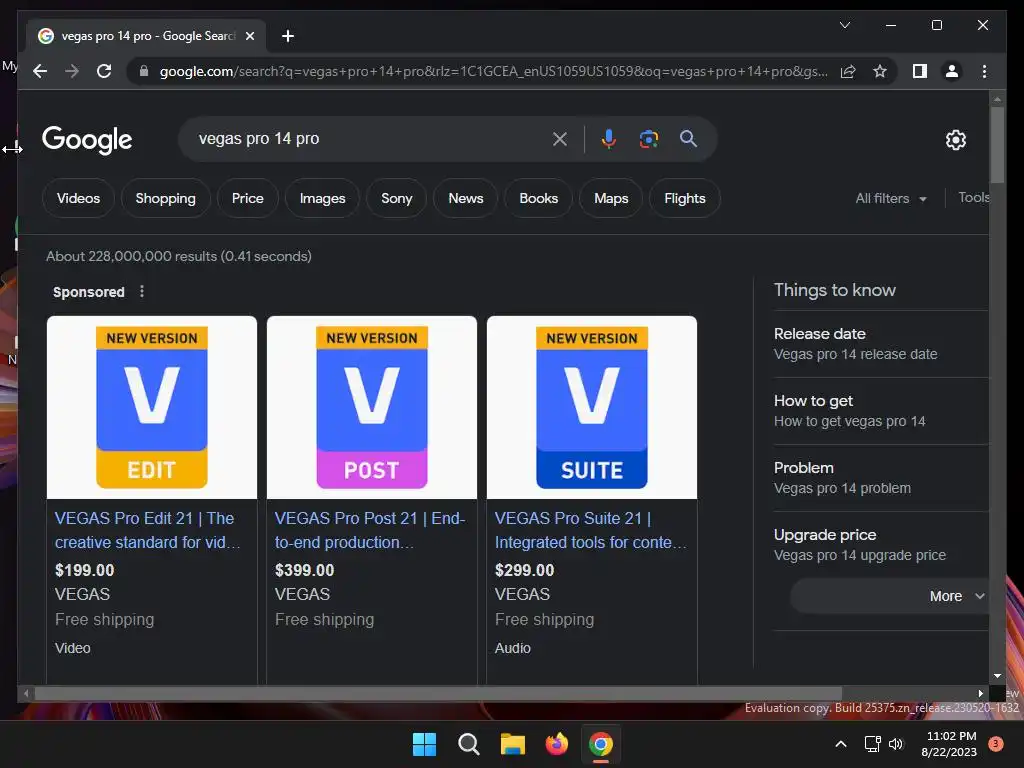Expand More things to know

coord(889,596)
